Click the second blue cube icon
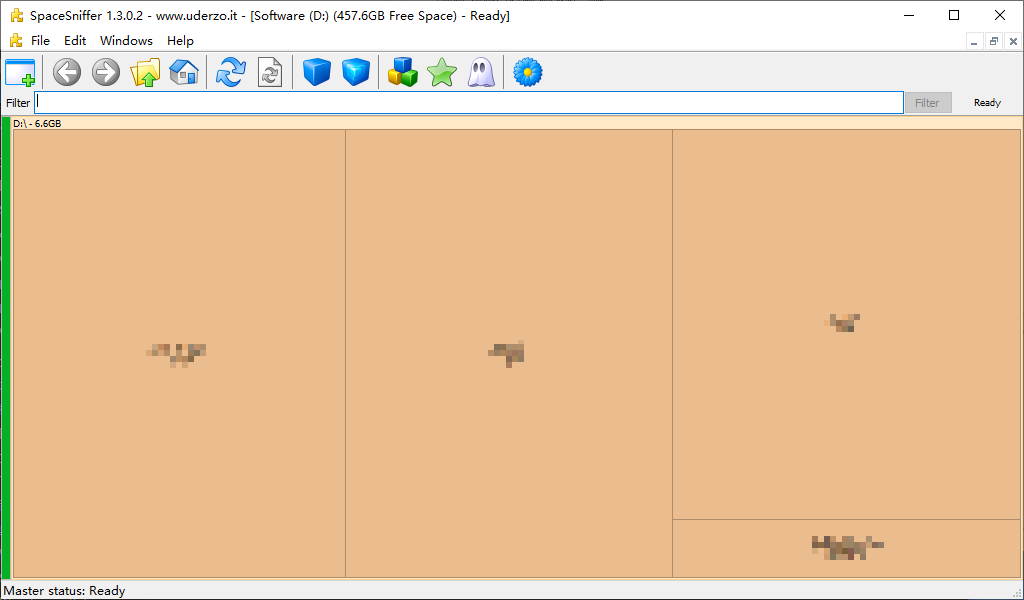Screen dimensions: 1024x600 [356, 72]
